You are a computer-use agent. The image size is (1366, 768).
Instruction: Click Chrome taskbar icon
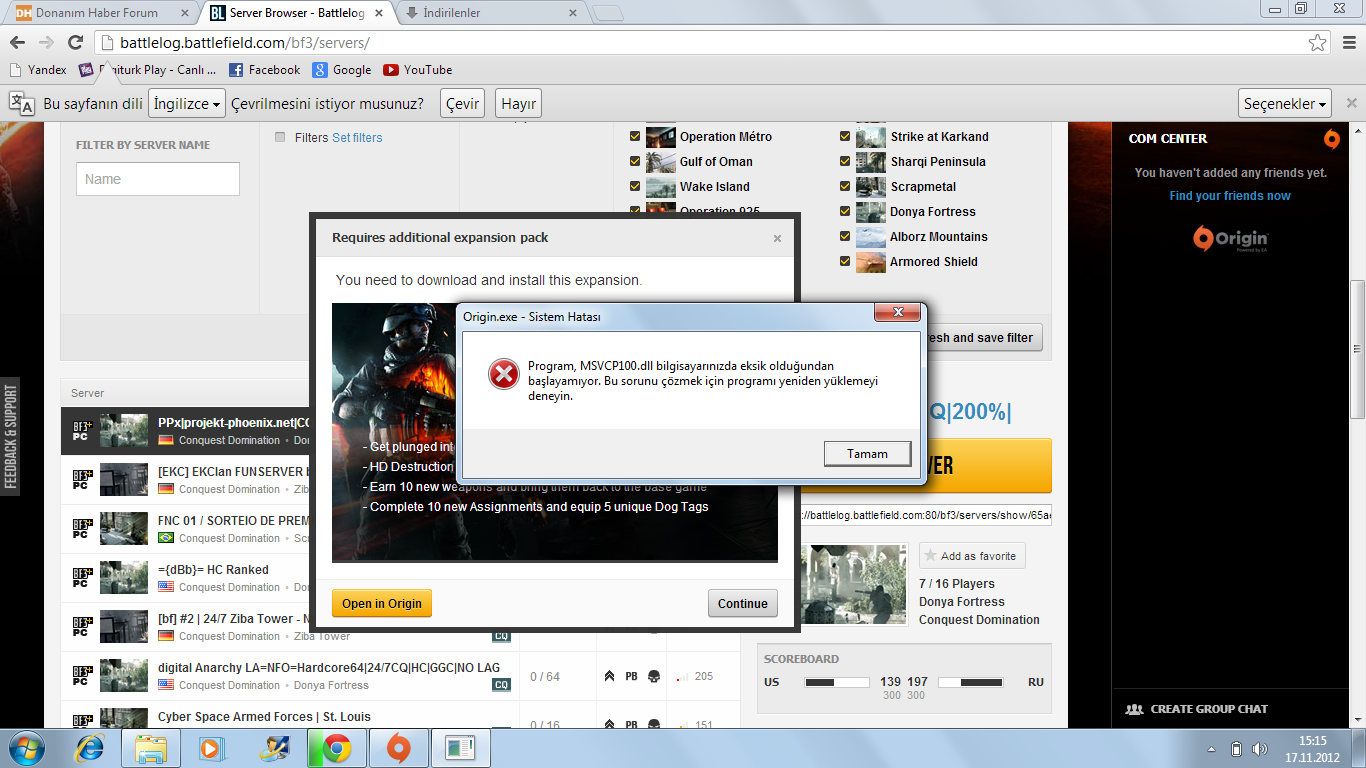[x=336, y=747]
